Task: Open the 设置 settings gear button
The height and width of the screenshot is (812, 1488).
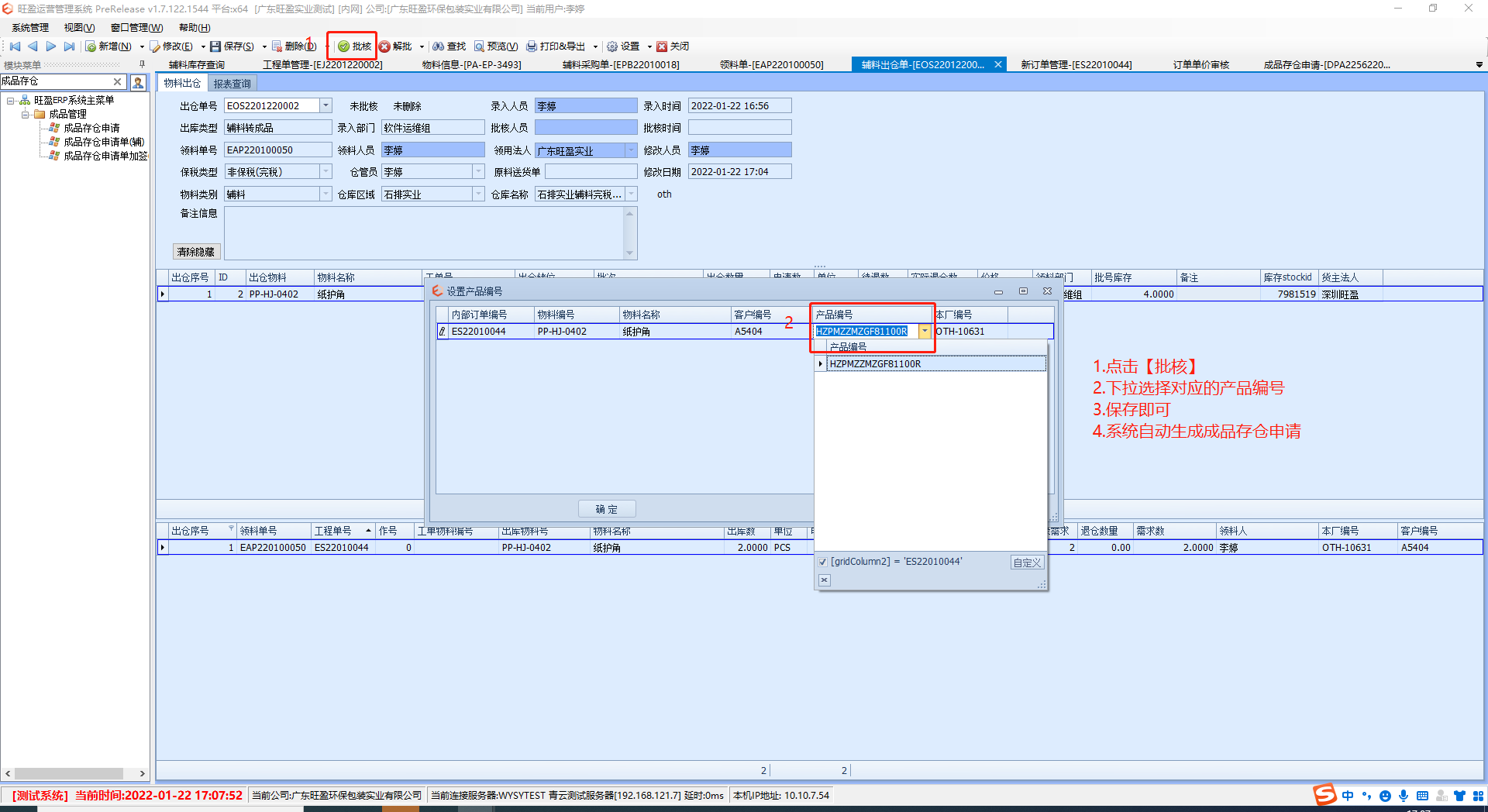Action: click(x=623, y=46)
